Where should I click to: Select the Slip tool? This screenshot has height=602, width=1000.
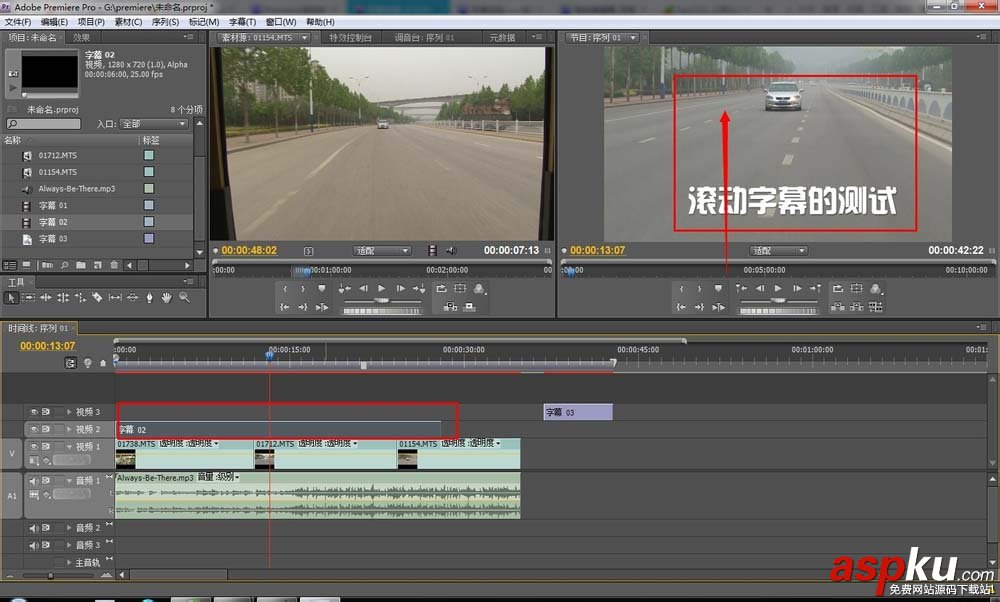click(115, 297)
